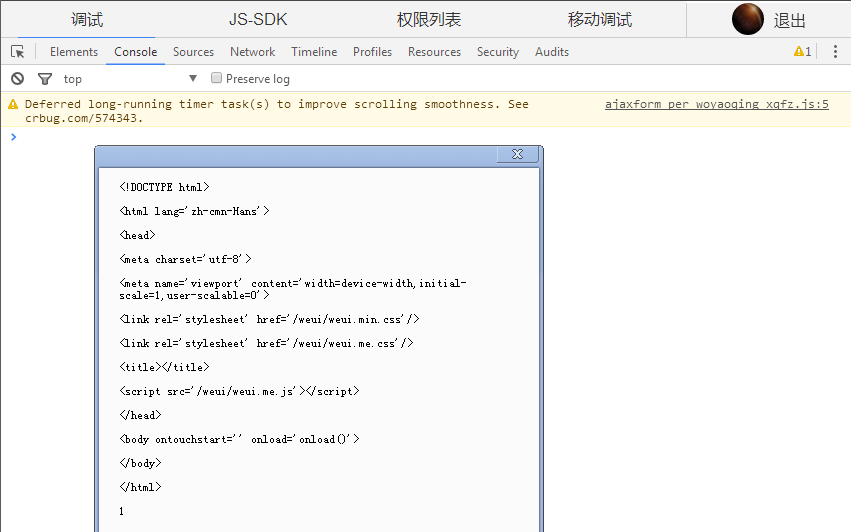Select the JS-SDK top tab
This screenshot has height=532, width=851.
point(258,20)
